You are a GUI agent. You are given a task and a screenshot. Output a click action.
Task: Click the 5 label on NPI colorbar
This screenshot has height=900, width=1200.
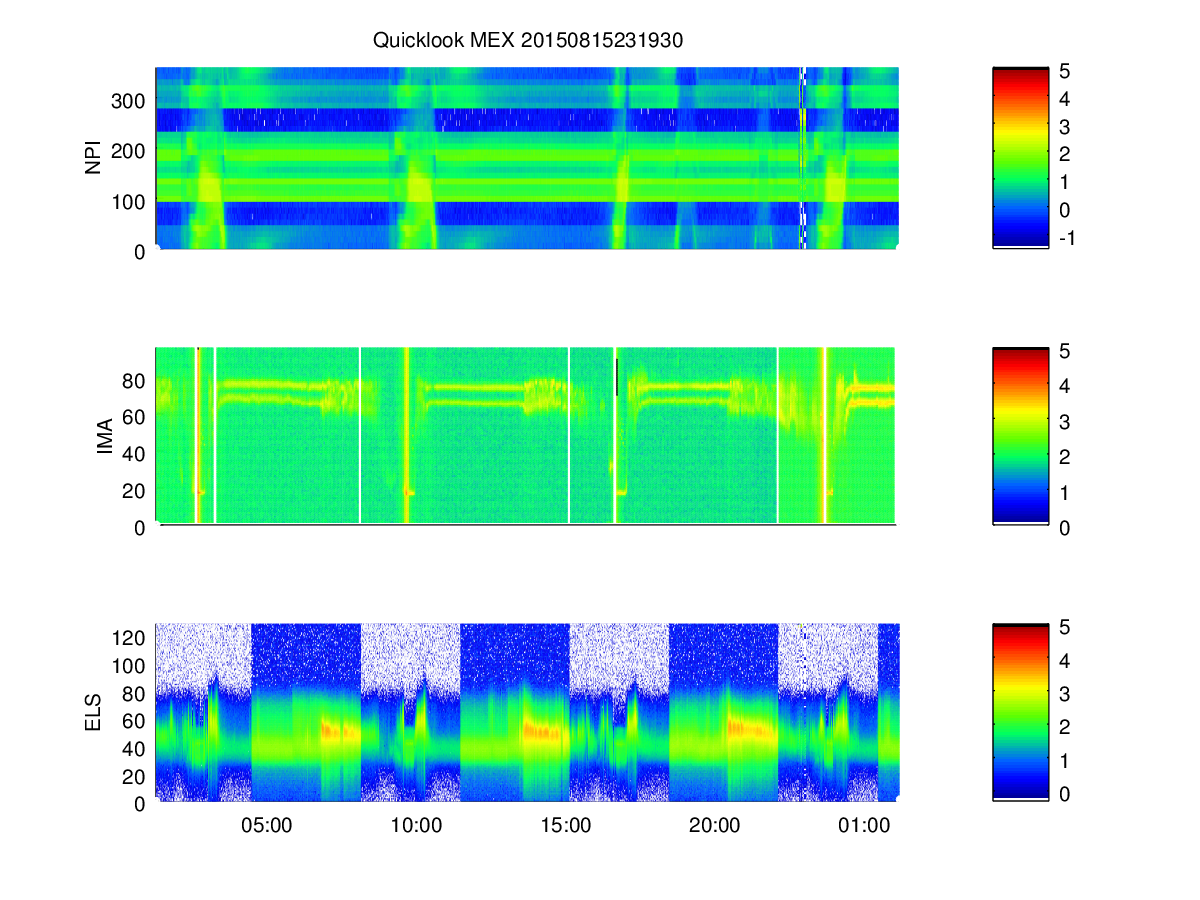pos(1065,71)
